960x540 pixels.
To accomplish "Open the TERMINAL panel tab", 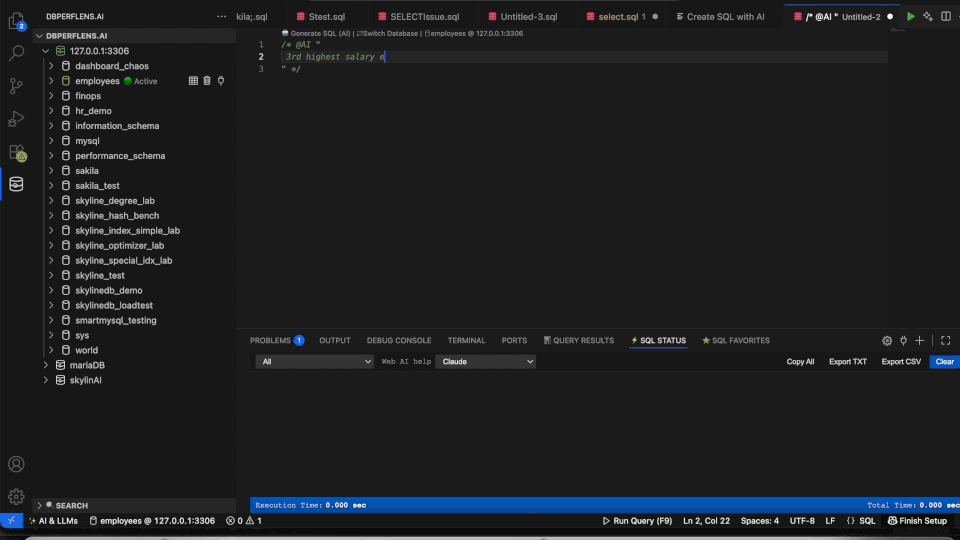I will point(466,340).
